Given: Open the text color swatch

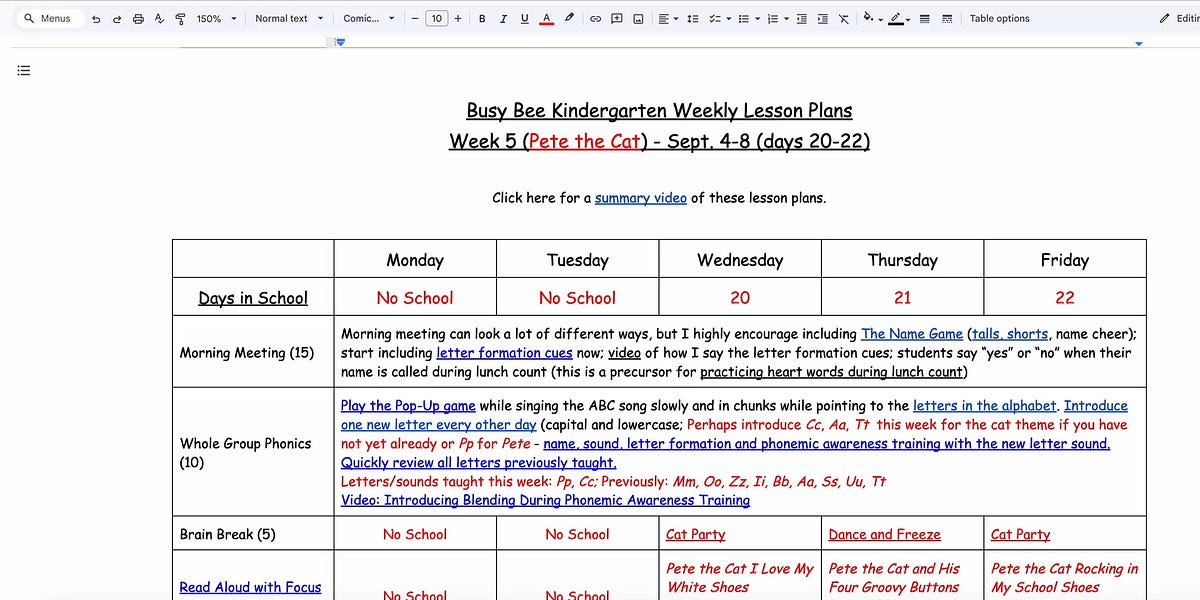Looking at the screenshot, I should (x=545, y=17).
